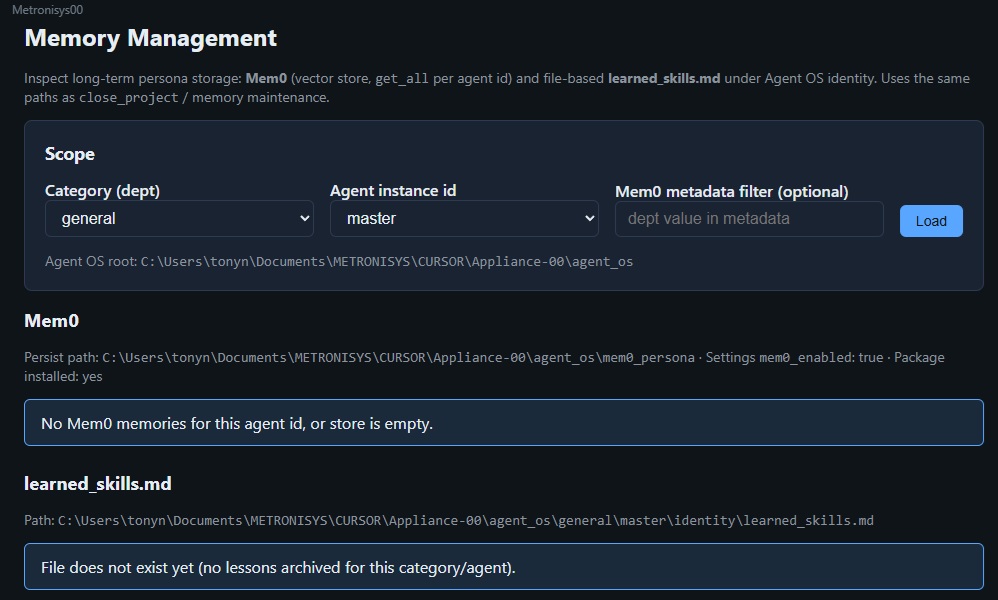This screenshot has width=998, height=600.
Task: Click the 'No Mem0 memories for this agent id' notice
Action: pyautogui.click(x=503, y=422)
